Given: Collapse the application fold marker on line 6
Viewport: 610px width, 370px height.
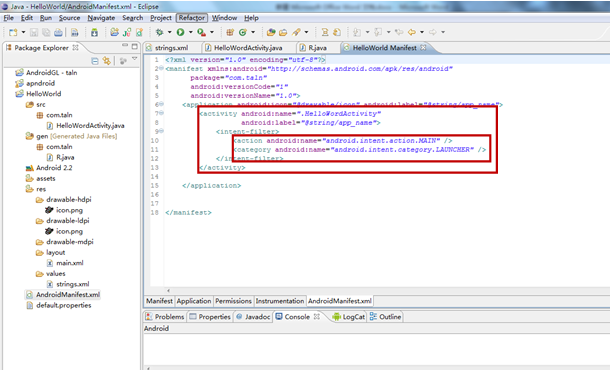Looking at the screenshot, I should (161, 104).
